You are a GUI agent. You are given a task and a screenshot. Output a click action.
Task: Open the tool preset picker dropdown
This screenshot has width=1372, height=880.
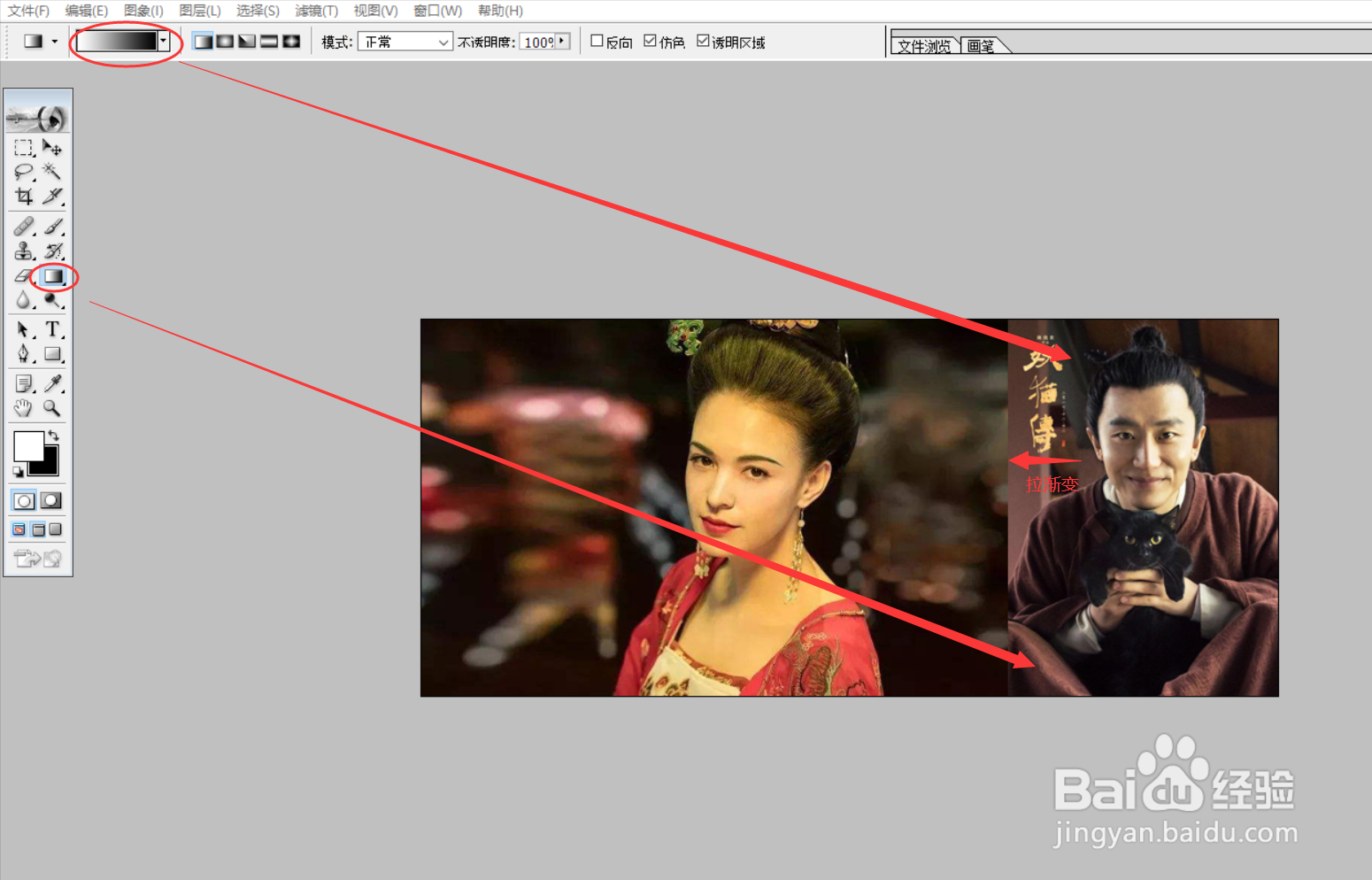pyautogui.click(x=55, y=42)
